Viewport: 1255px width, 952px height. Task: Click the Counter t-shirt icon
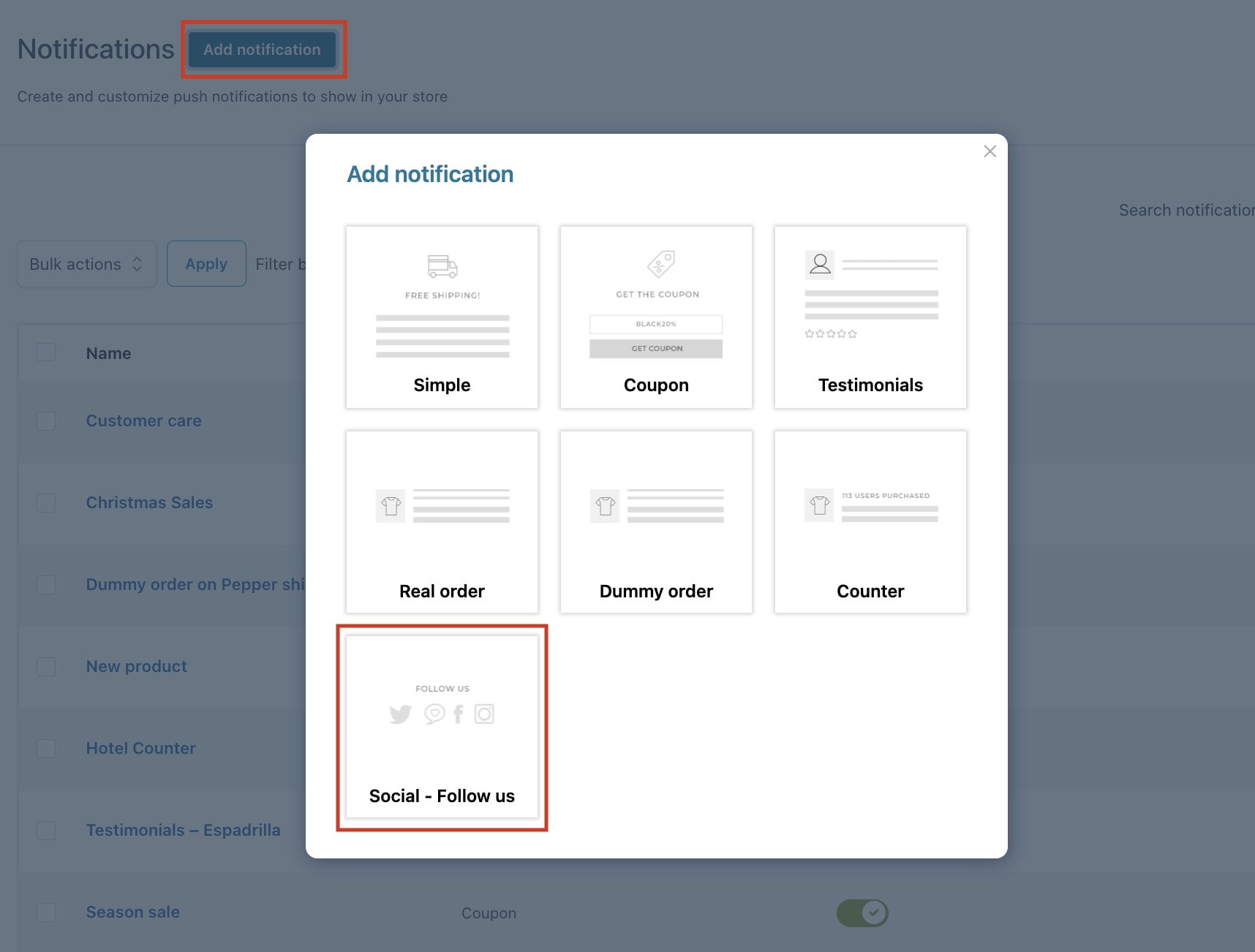819,505
